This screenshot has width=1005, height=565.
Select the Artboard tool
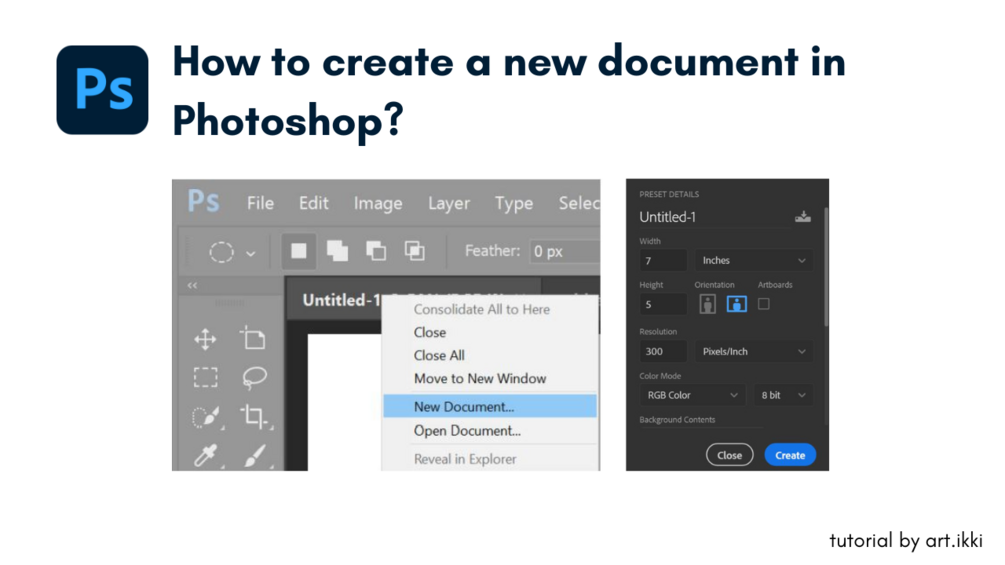click(x=253, y=338)
